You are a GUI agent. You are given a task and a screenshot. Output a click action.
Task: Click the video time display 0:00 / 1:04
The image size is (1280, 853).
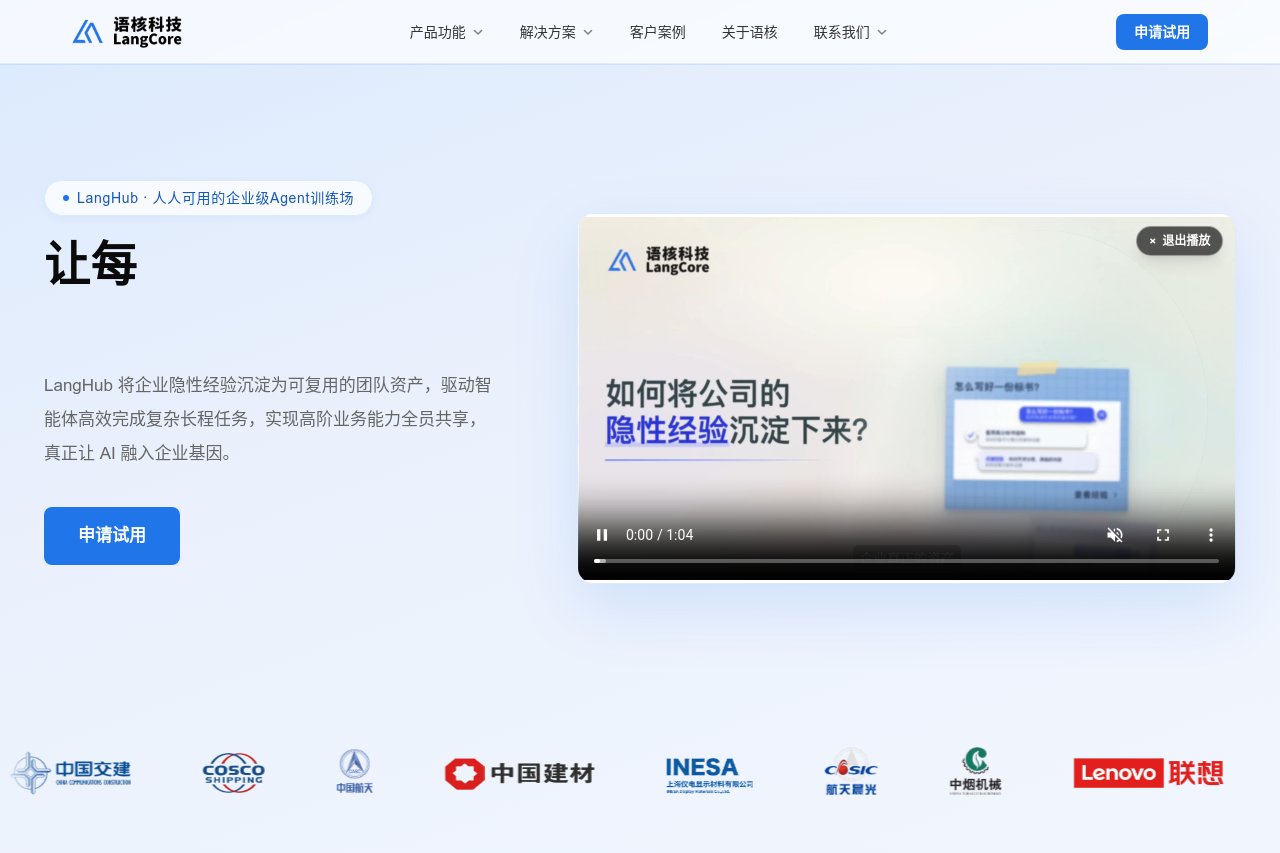660,535
